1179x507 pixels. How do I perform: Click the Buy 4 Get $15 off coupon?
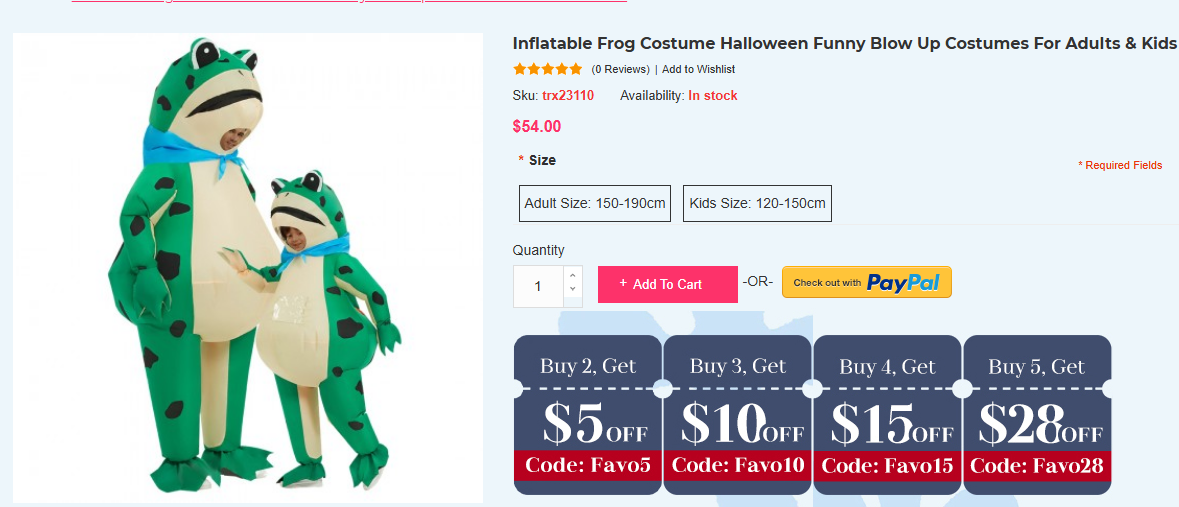(887, 414)
